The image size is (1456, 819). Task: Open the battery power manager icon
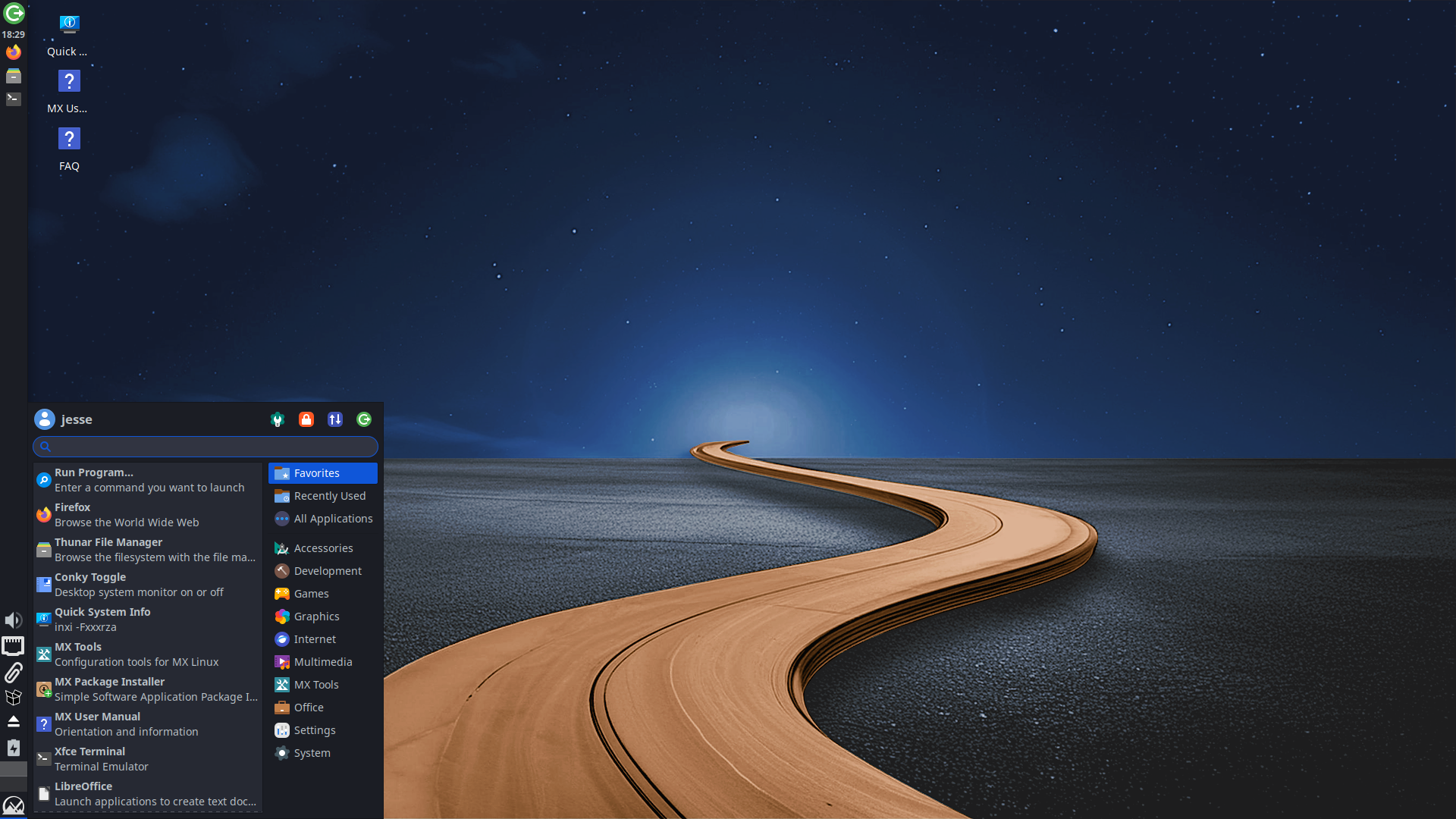14,748
